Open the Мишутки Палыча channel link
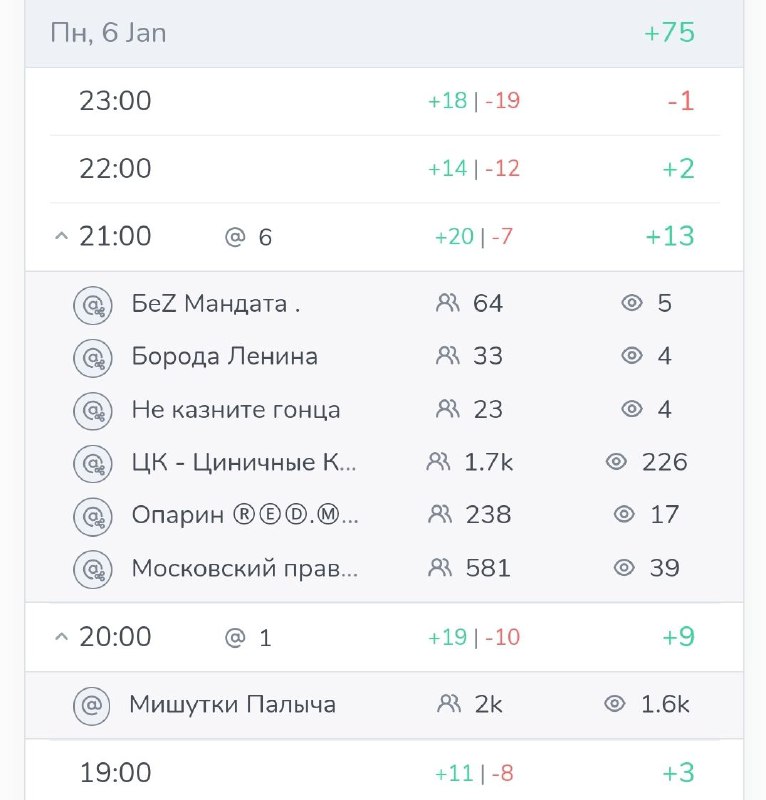The height and width of the screenshot is (800, 766). coord(233,705)
